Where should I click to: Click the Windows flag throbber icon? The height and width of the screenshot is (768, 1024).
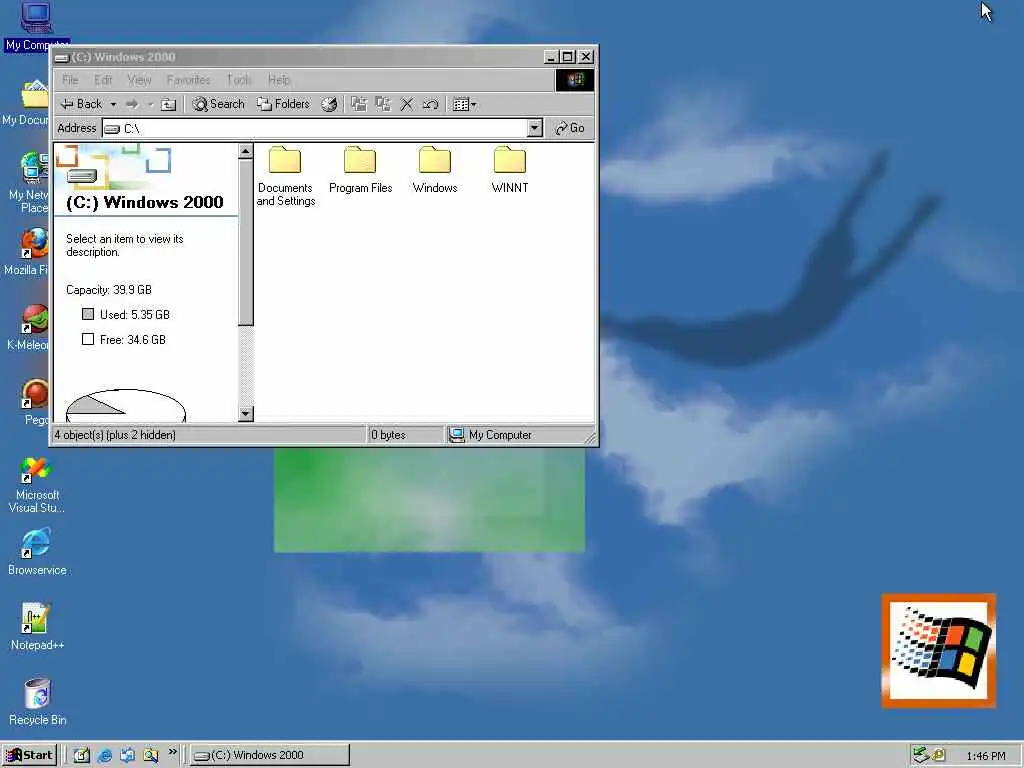(x=575, y=80)
